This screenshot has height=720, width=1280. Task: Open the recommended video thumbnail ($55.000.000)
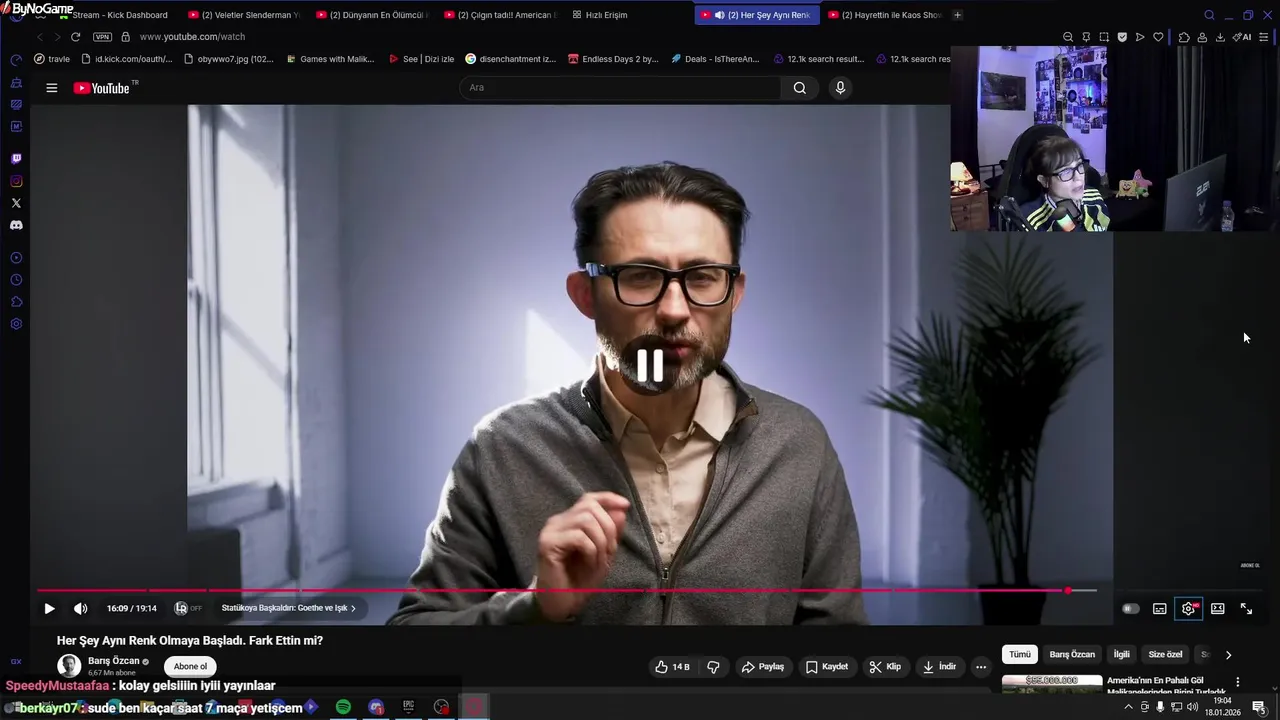pos(1052,684)
